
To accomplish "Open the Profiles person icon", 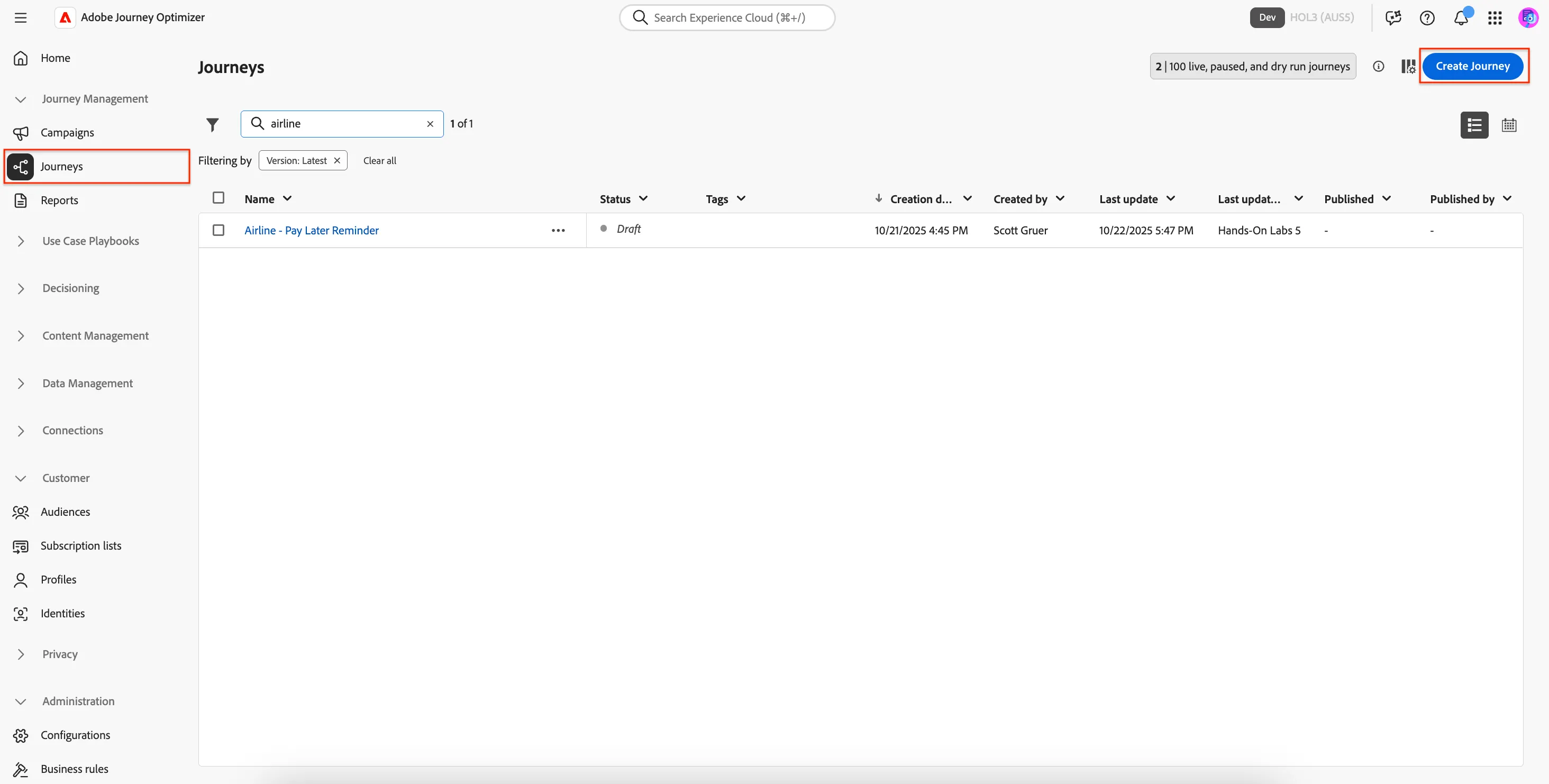I will click(21, 580).
